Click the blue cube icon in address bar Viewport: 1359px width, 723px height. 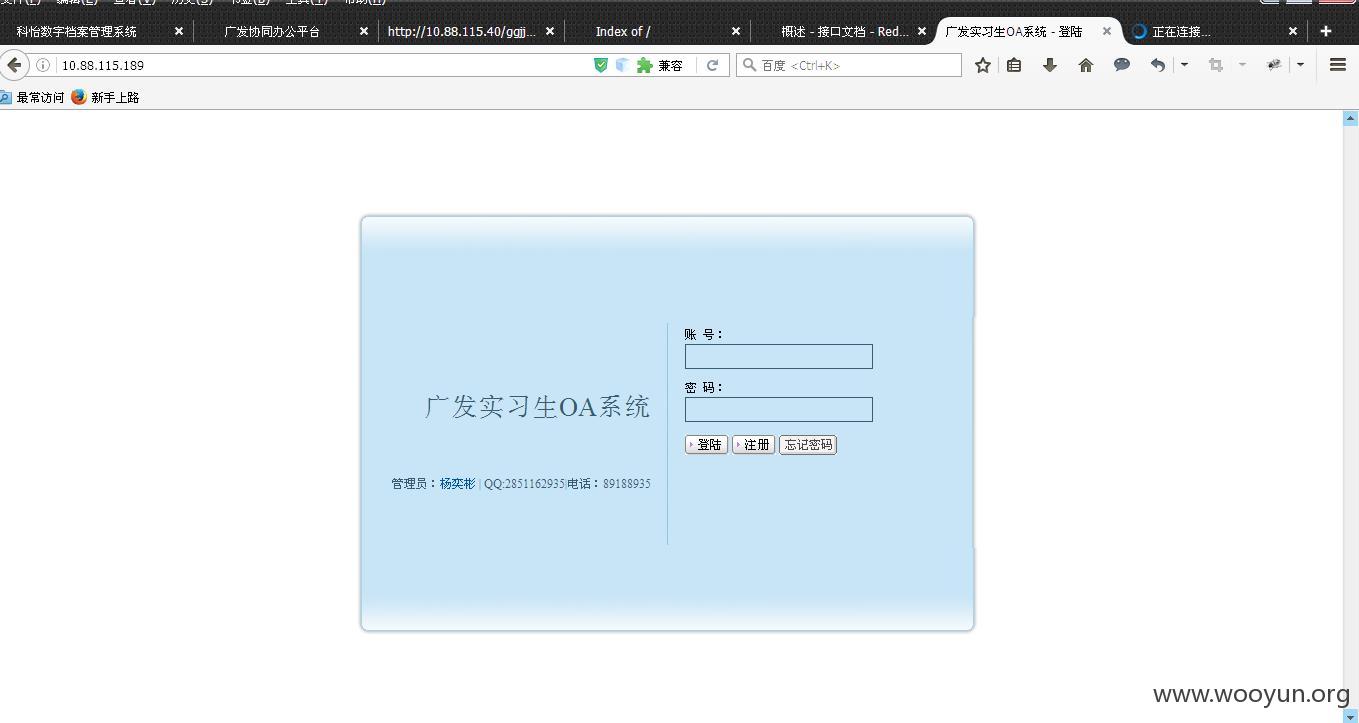pos(622,65)
